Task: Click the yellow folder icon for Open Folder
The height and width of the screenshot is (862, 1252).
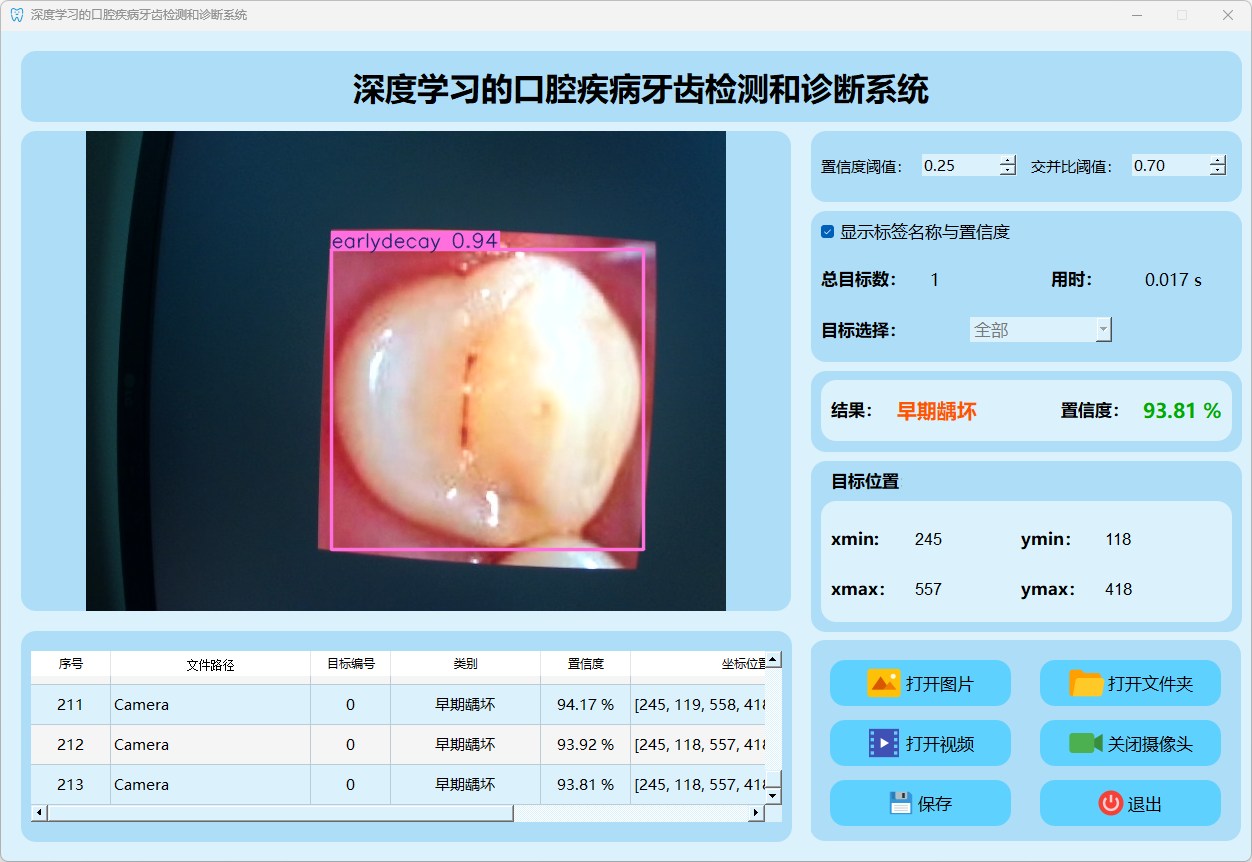Action: click(1086, 684)
